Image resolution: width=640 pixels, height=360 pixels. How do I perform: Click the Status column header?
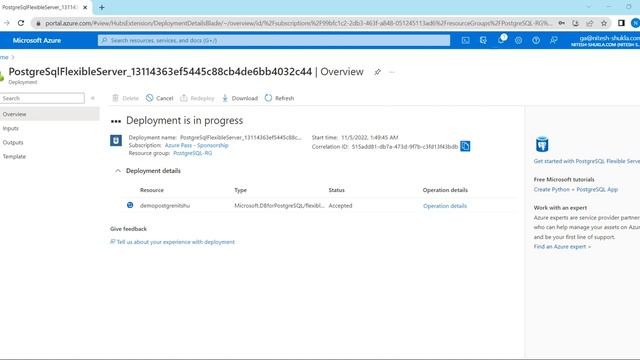[336, 190]
